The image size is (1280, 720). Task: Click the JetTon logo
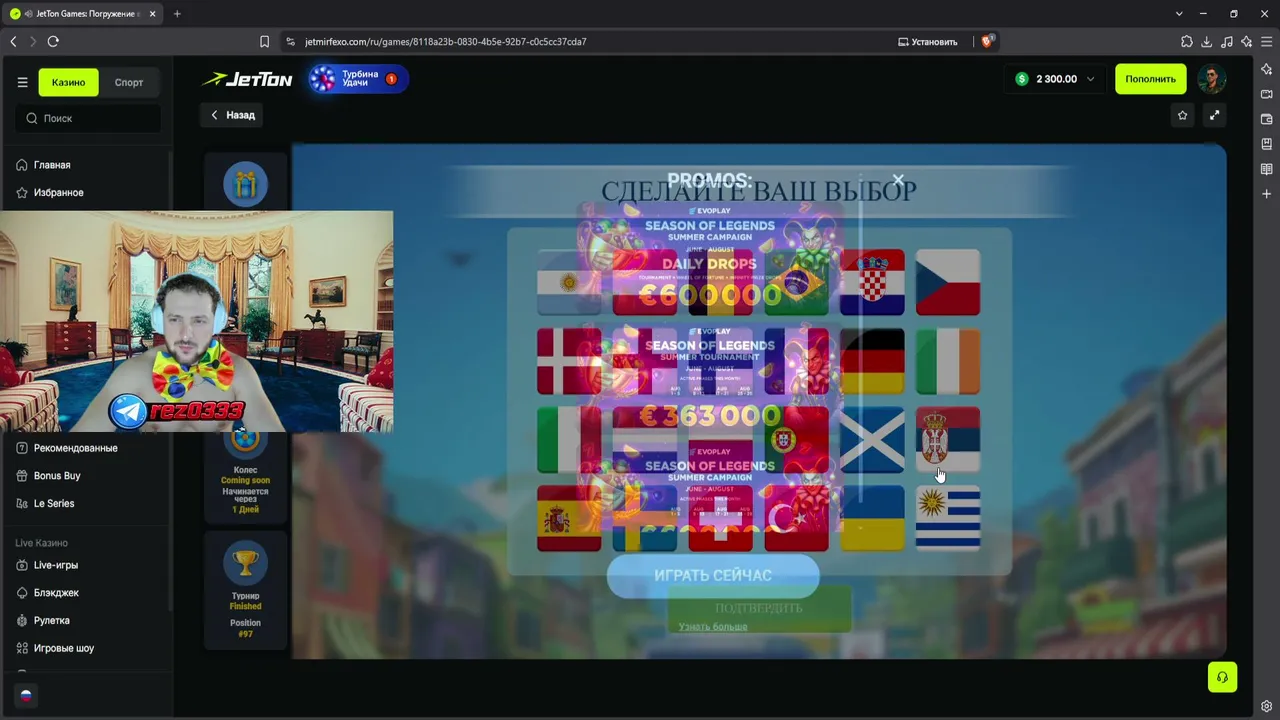click(247, 79)
